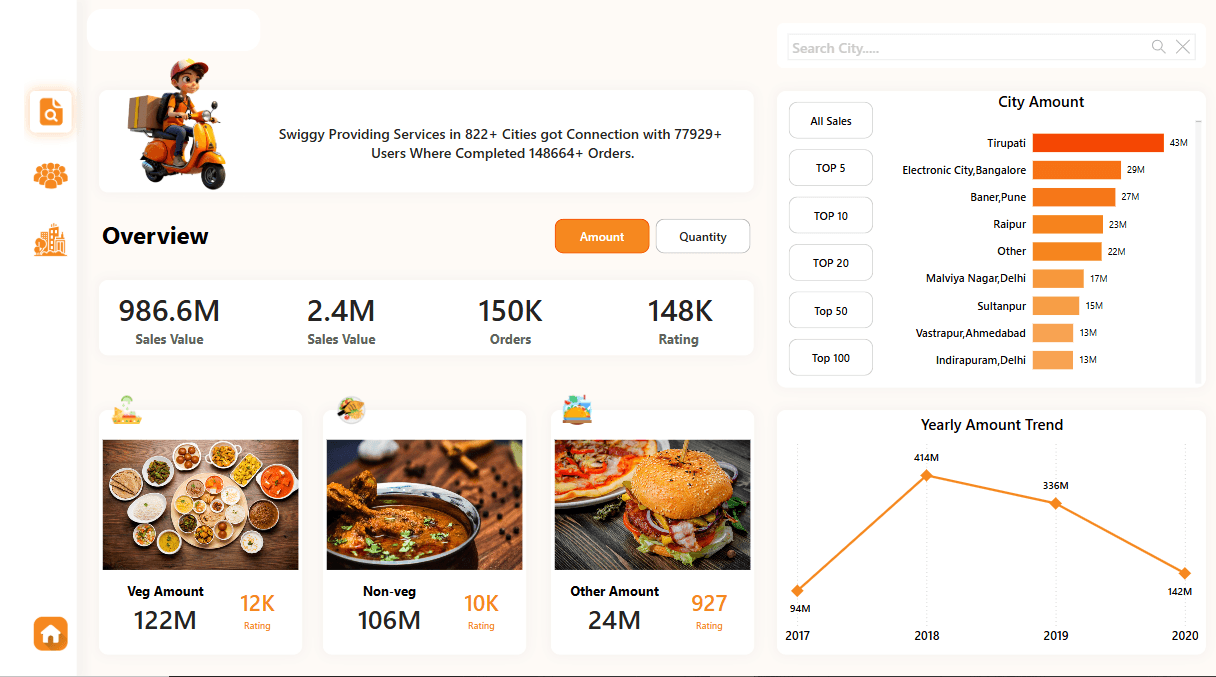Click into the Search City input field

click(x=965, y=48)
